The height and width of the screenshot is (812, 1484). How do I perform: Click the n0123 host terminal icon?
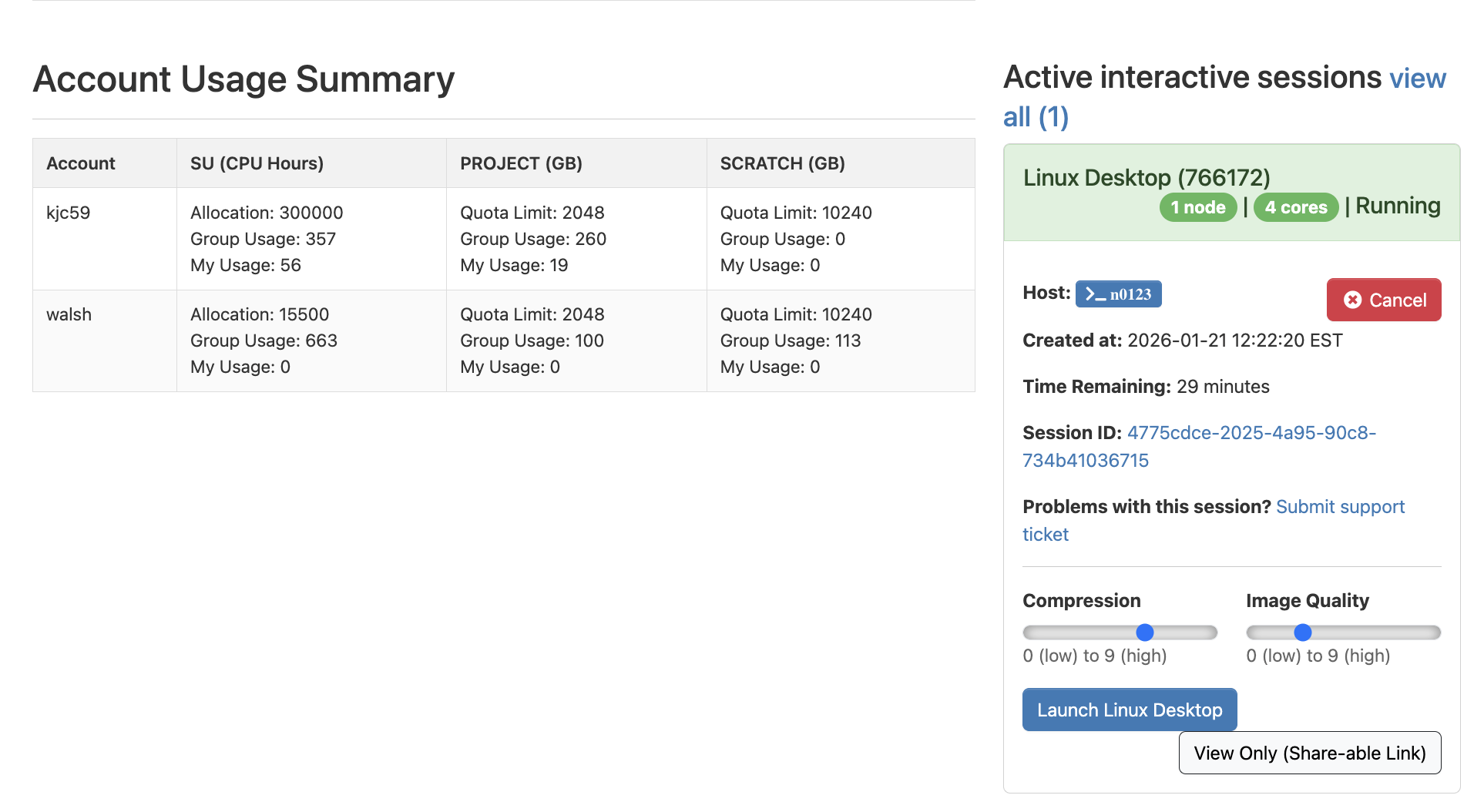(1118, 294)
